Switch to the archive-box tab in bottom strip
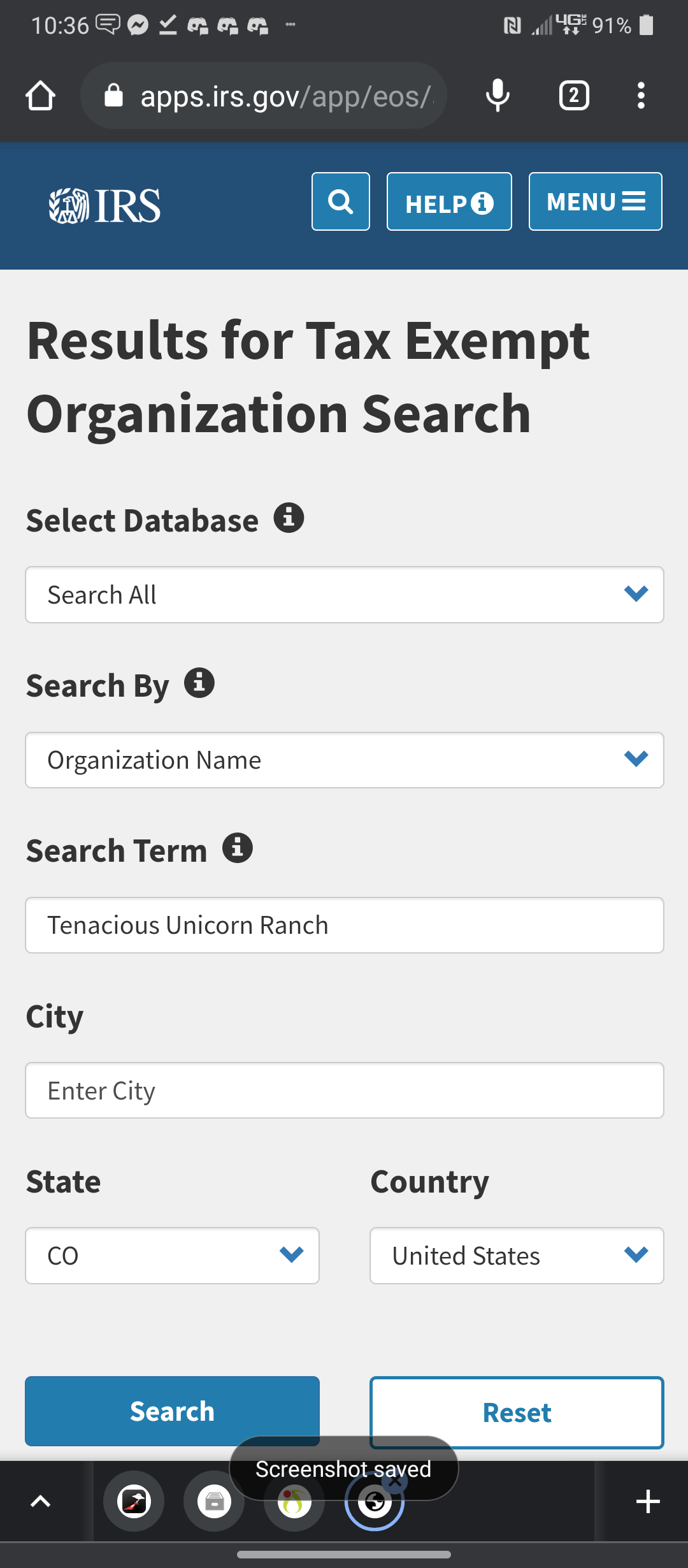 (214, 1502)
